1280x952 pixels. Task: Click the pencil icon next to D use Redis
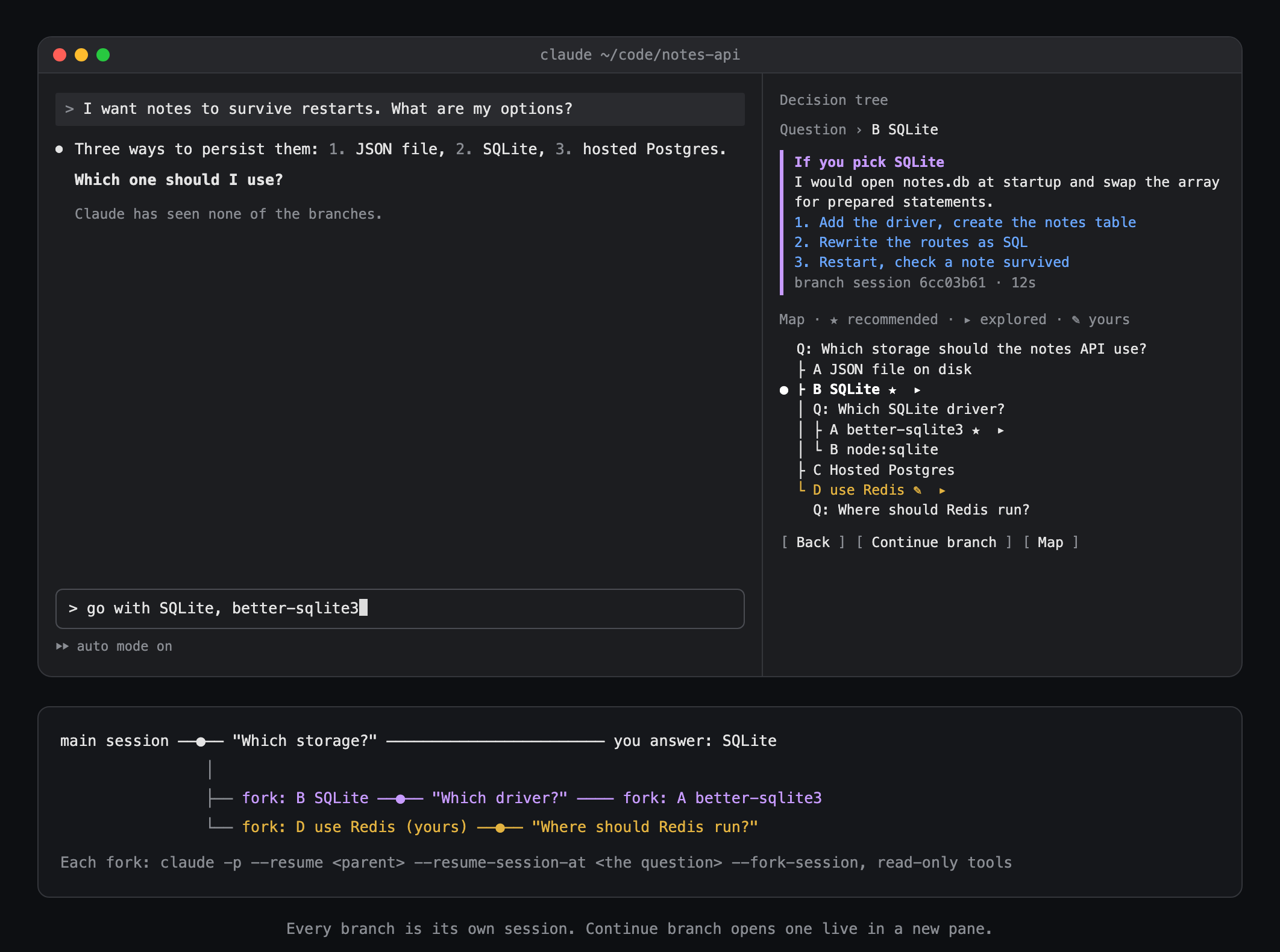pyautogui.click(x=917, y=490)
